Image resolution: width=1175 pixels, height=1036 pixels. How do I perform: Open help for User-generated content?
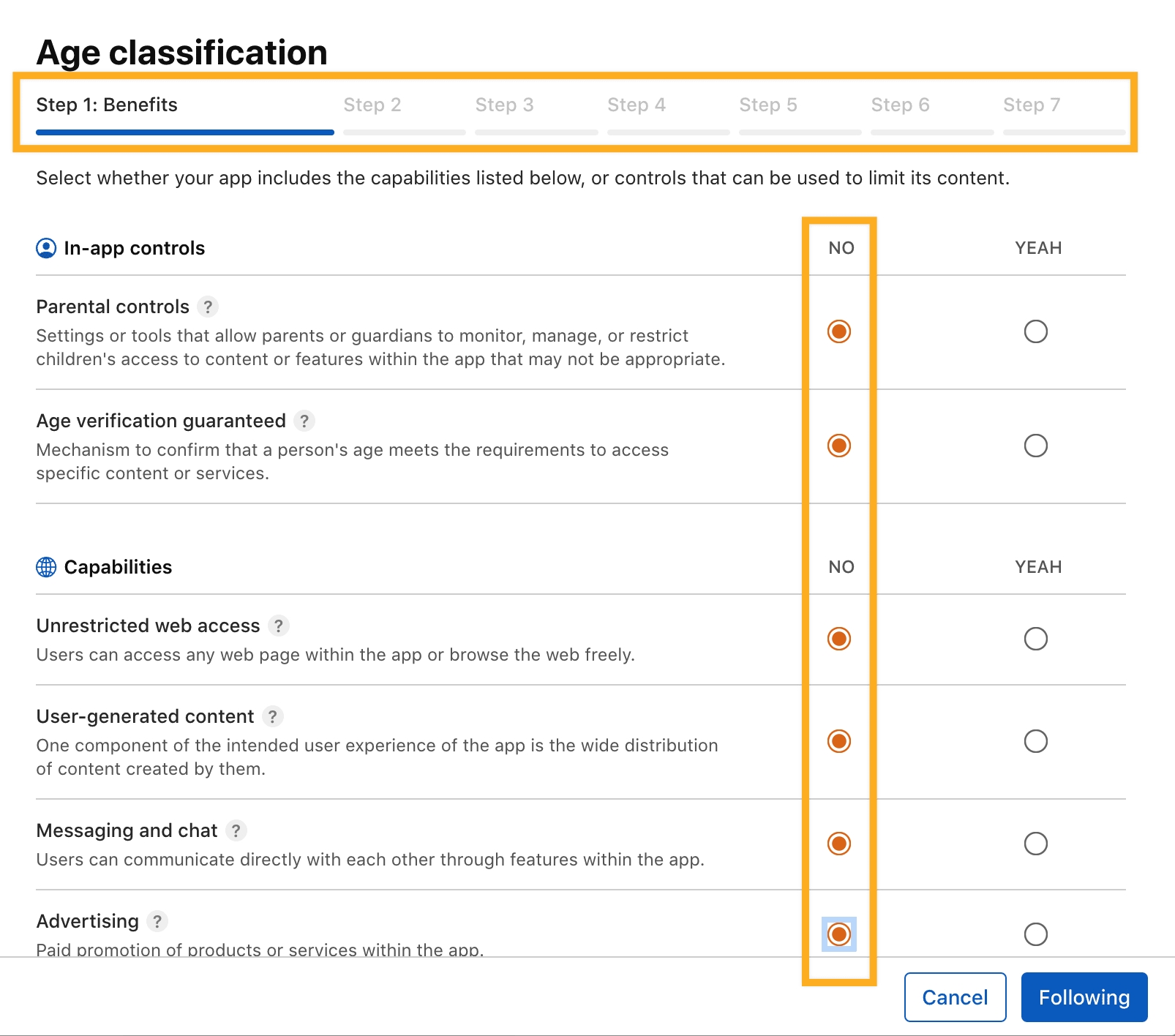tap(273, 716)
